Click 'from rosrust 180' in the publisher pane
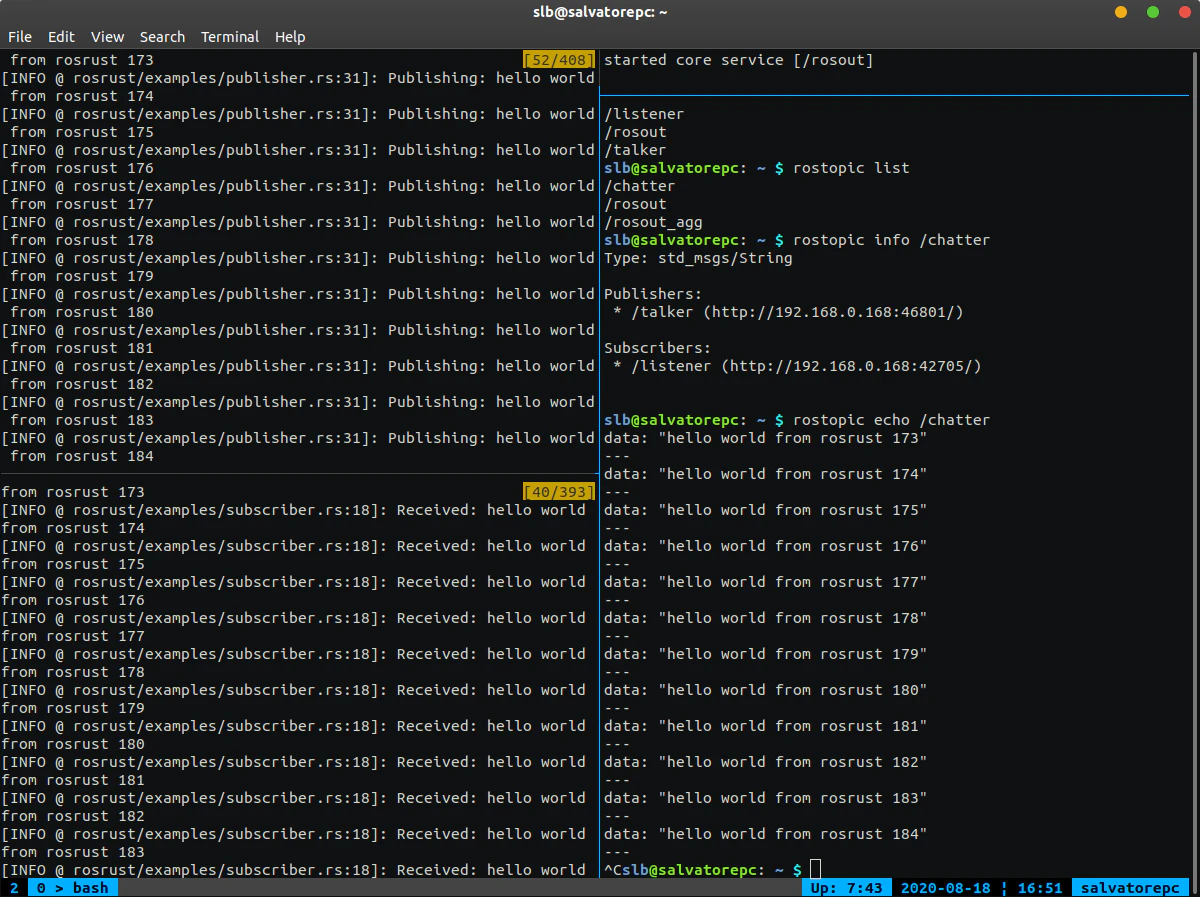Screen dimensions: 1200x897 [x=82, y=312]
